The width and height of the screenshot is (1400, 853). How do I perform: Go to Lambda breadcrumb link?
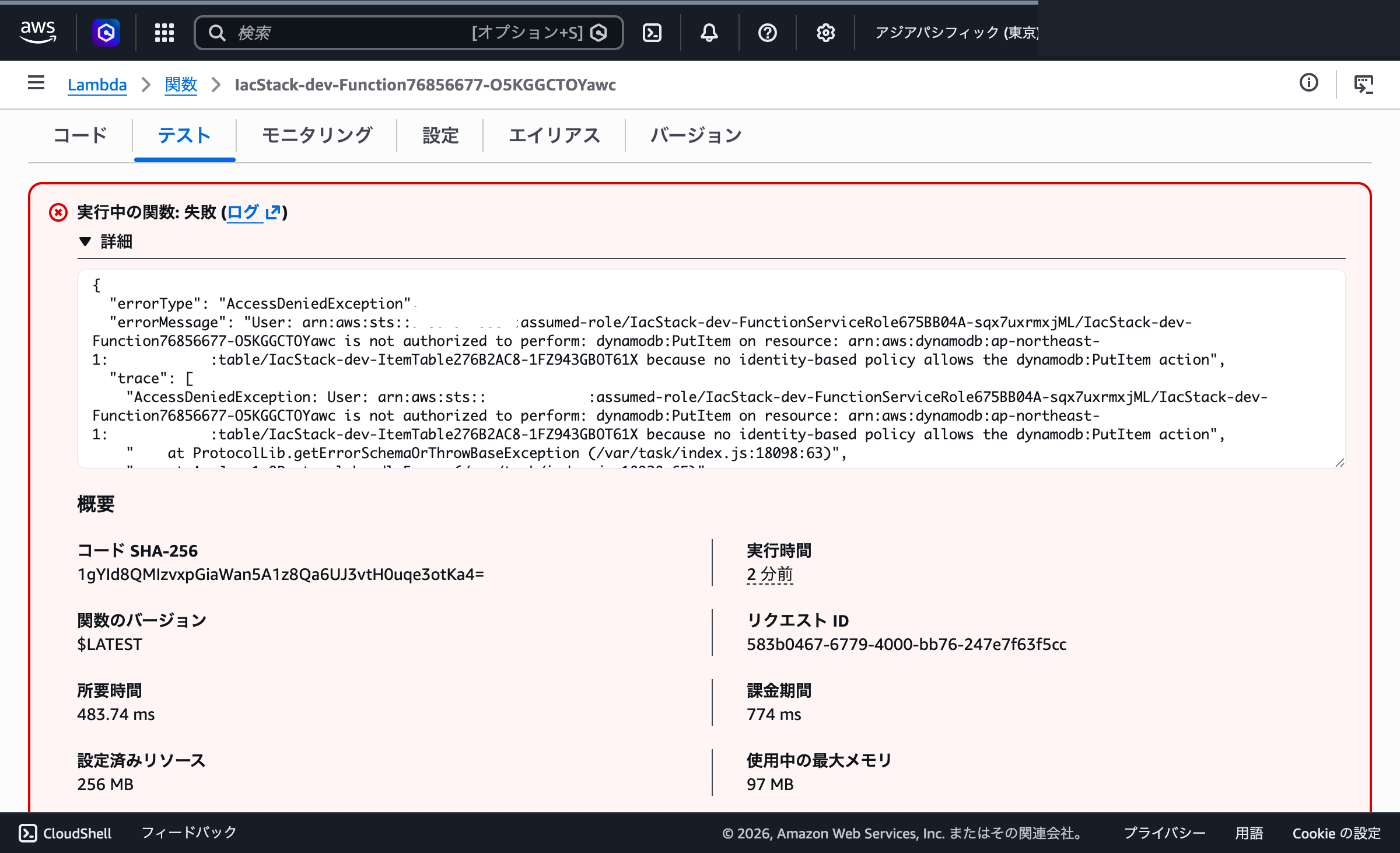(97, 85)
